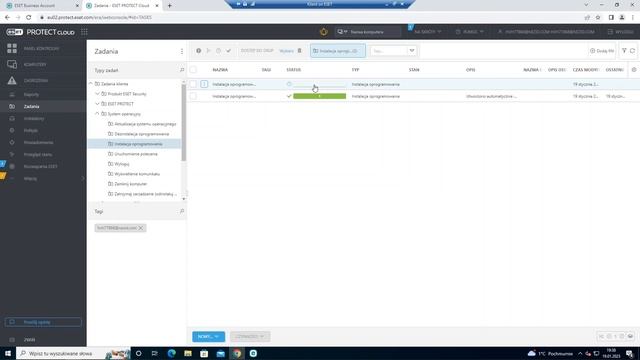The width and height of the screenshot is (640, 360).
Task: Click the Dodaj filtr button
Action: click(602, 51)
